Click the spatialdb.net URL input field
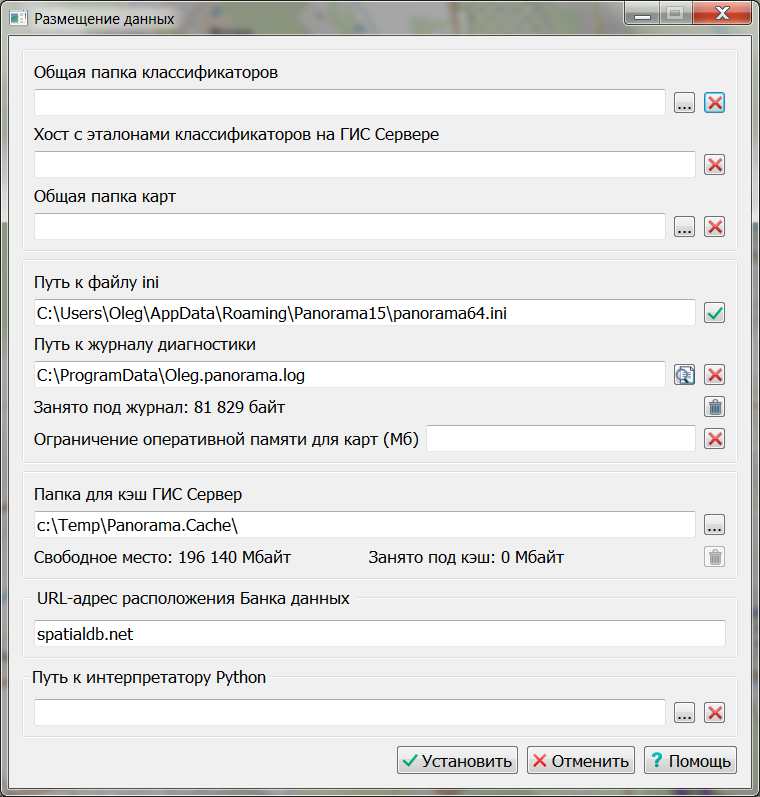This screenshot has width=760, height=797. point(379,634)
